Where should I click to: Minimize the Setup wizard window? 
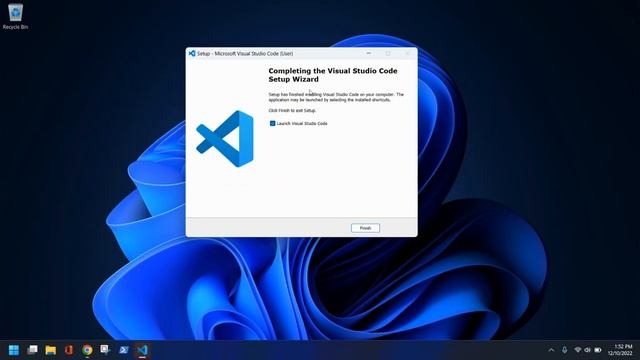tap(369, 53)
